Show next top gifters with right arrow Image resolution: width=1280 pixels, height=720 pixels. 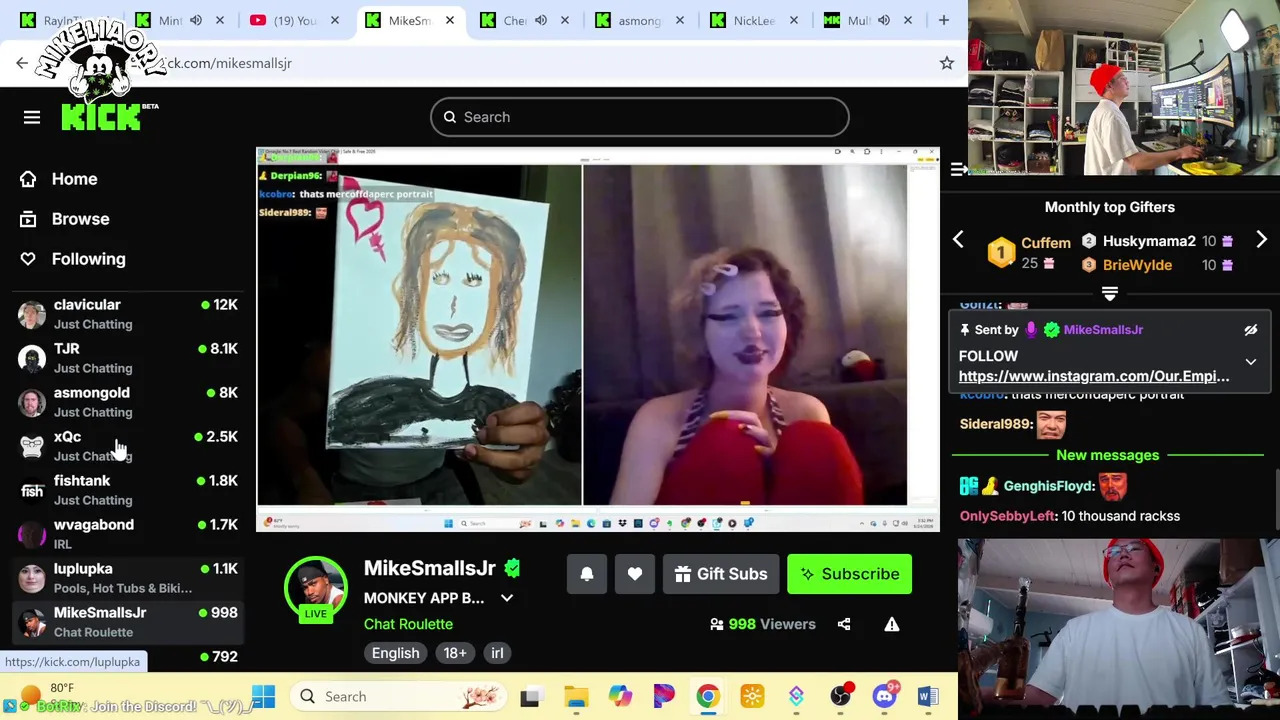pos(1262,240)
